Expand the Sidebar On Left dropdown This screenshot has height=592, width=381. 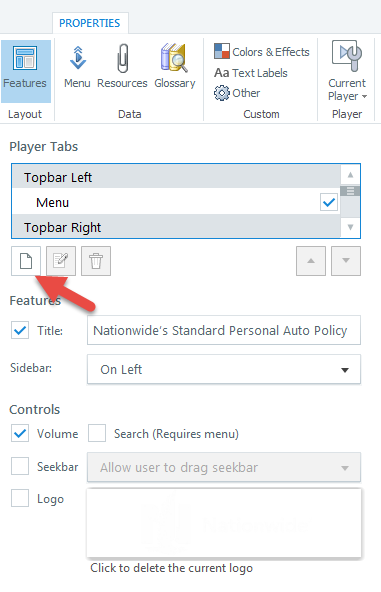(224, 369)
